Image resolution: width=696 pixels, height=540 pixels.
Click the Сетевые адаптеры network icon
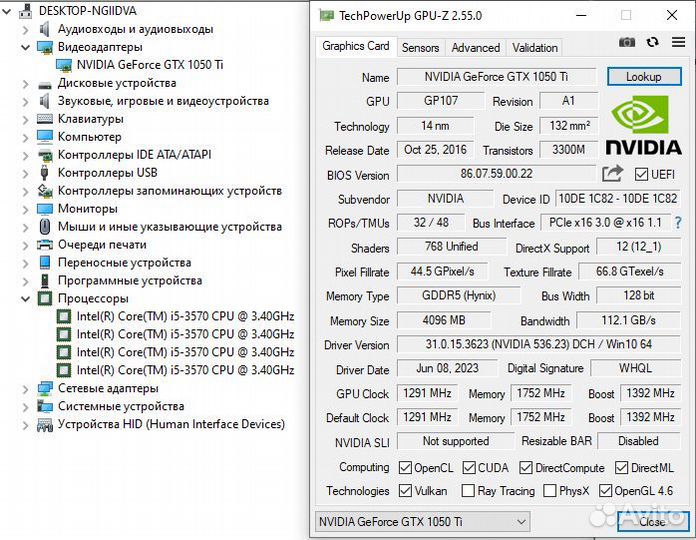point(45,388)
